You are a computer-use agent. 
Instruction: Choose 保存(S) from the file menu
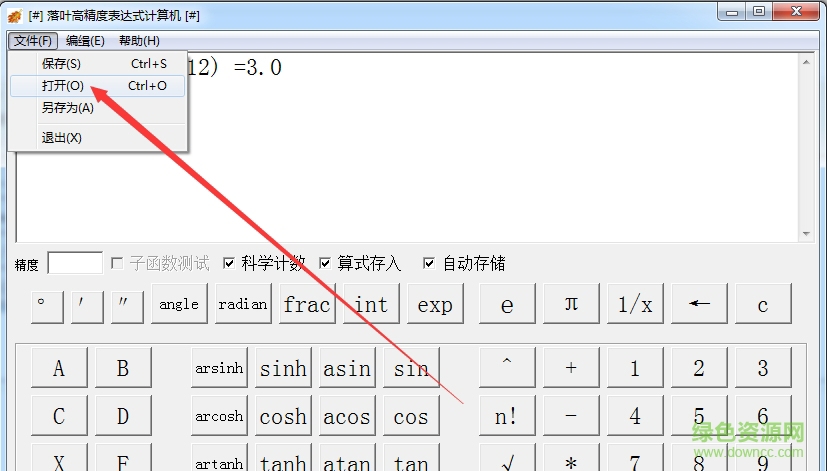point(98,64)
